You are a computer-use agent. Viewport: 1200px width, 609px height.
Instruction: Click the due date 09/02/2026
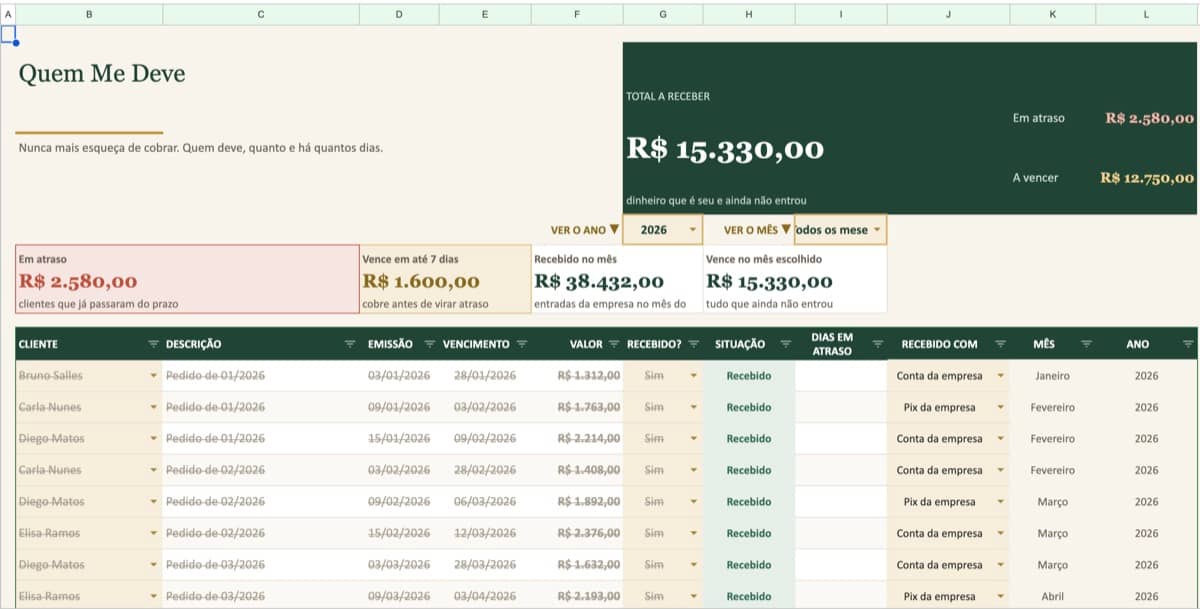pos(485,439)
